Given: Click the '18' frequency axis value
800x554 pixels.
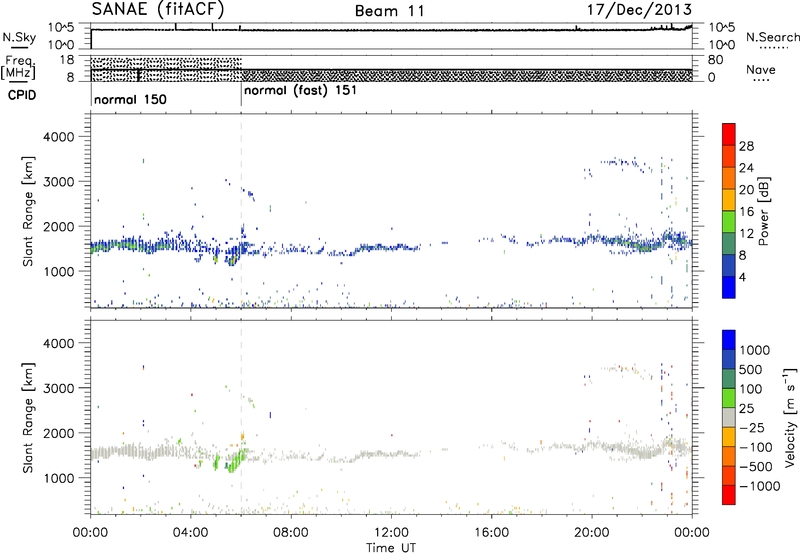Looking at the screenshot, I should (67, 60).
